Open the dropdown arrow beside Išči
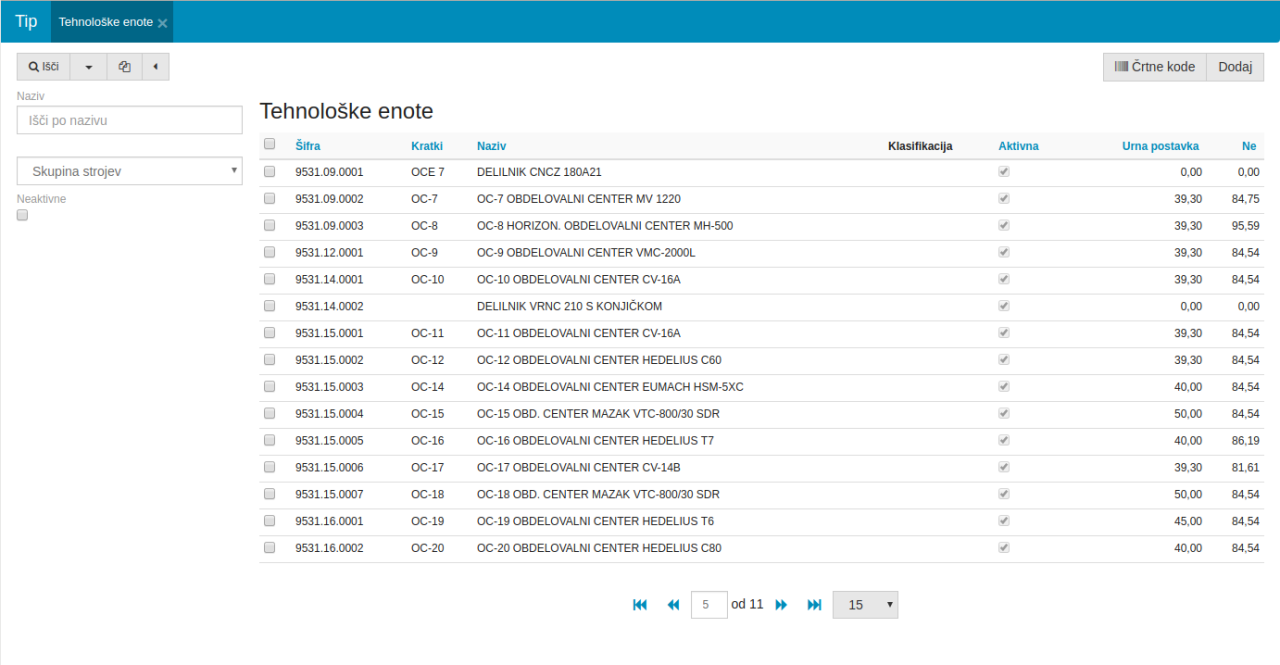This screenshot has width=1280, height=665. [89, 67]
